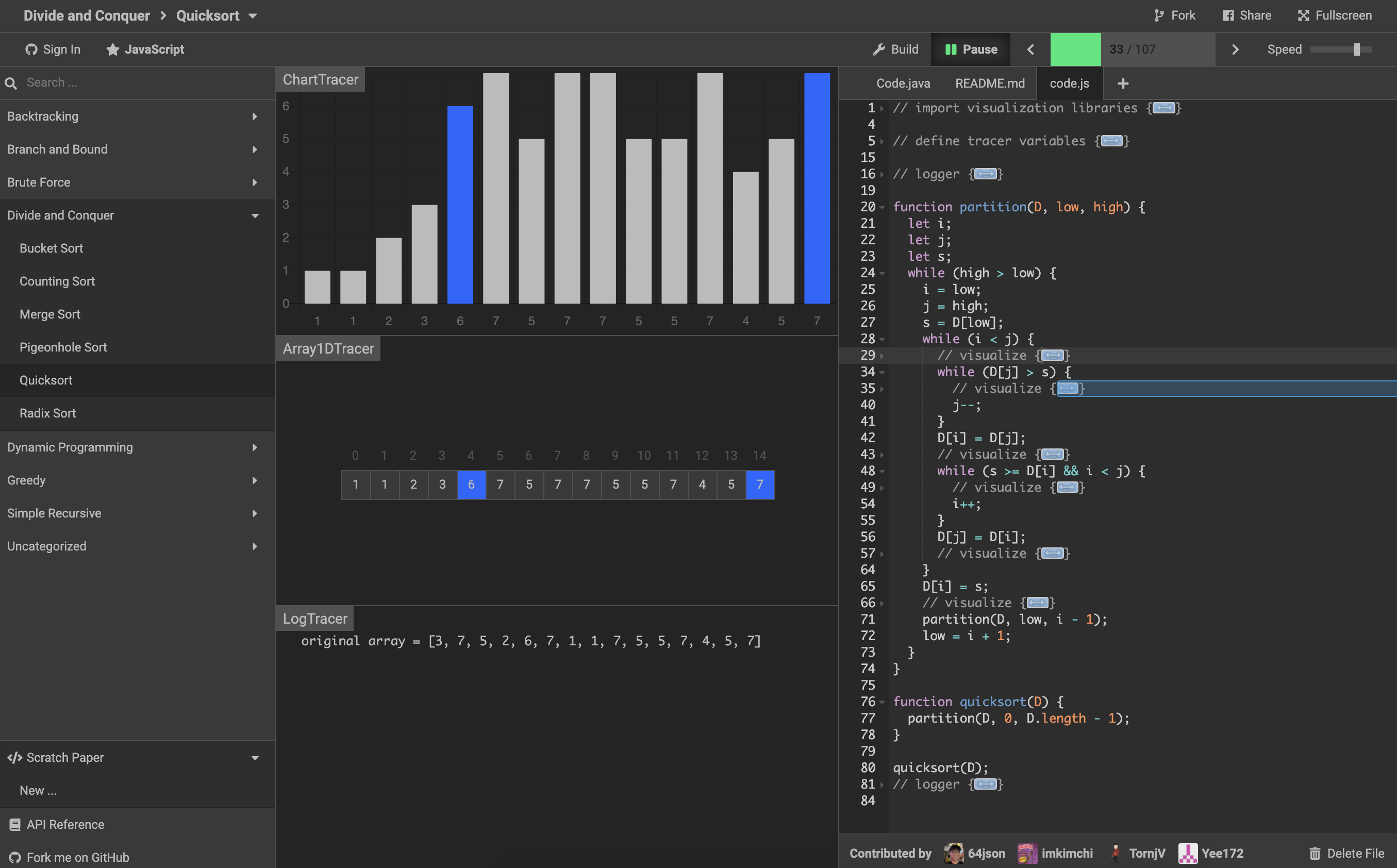Viewport: 1397px width, 868px height.
Task: Click the algorithm Search field
Action: tap(138, 82)
